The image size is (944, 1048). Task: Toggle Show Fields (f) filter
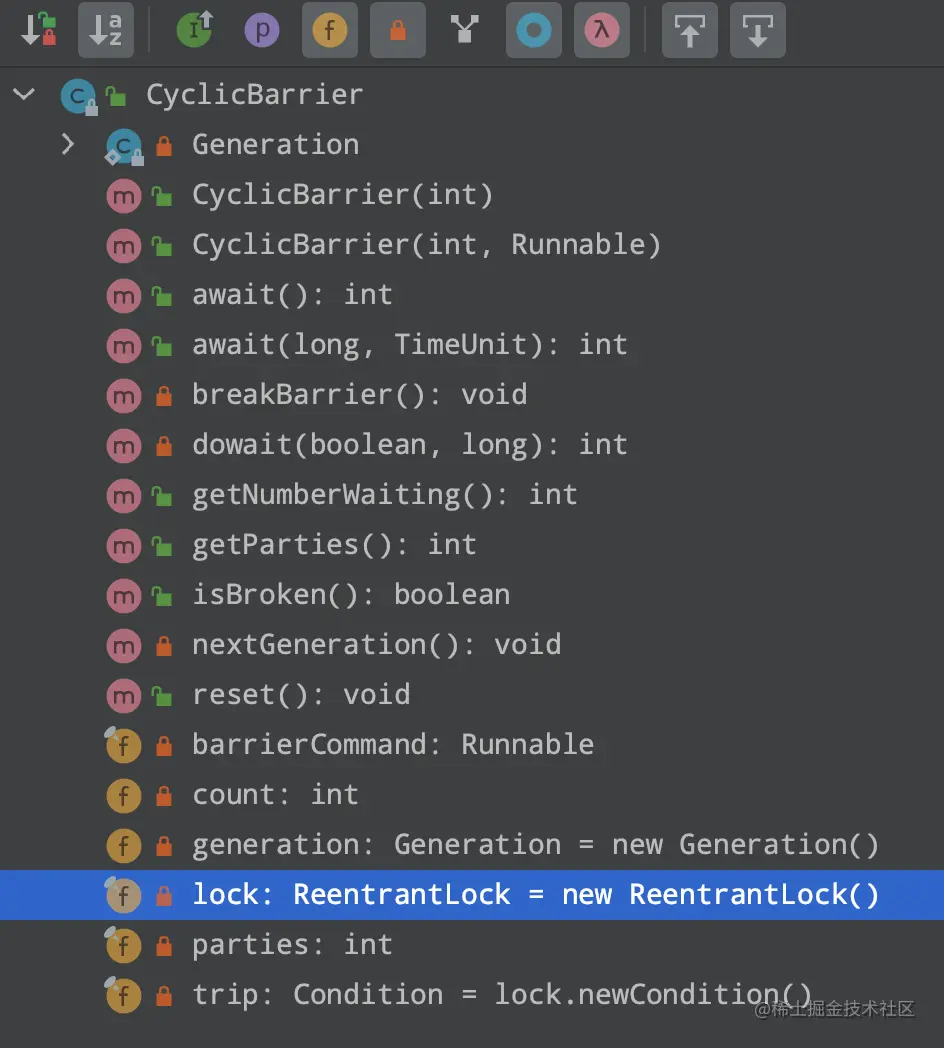pyautogui.click(x=330, y=30)
